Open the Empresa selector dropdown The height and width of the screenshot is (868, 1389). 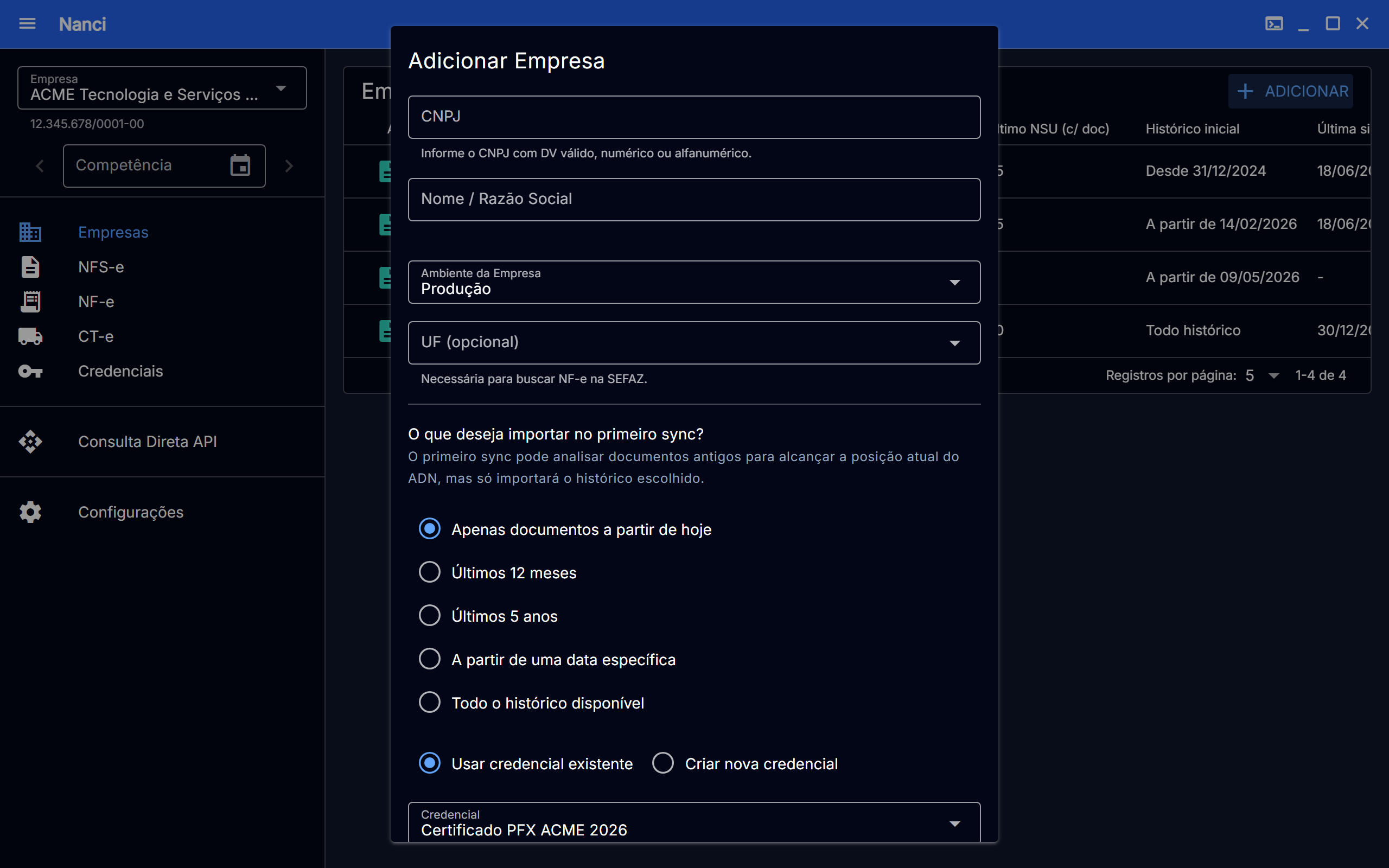tap(162, 88)
